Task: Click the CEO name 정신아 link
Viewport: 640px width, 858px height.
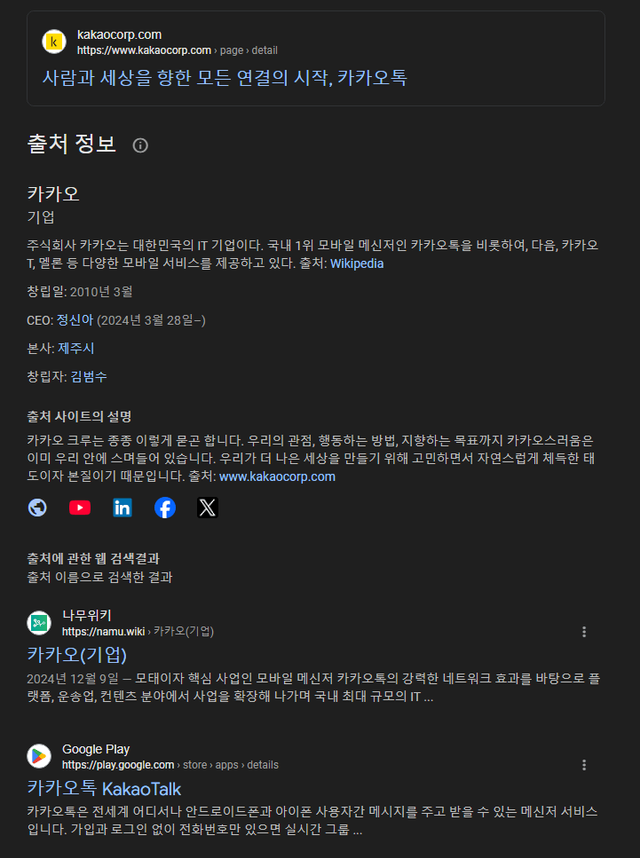Action: point(75,320)
